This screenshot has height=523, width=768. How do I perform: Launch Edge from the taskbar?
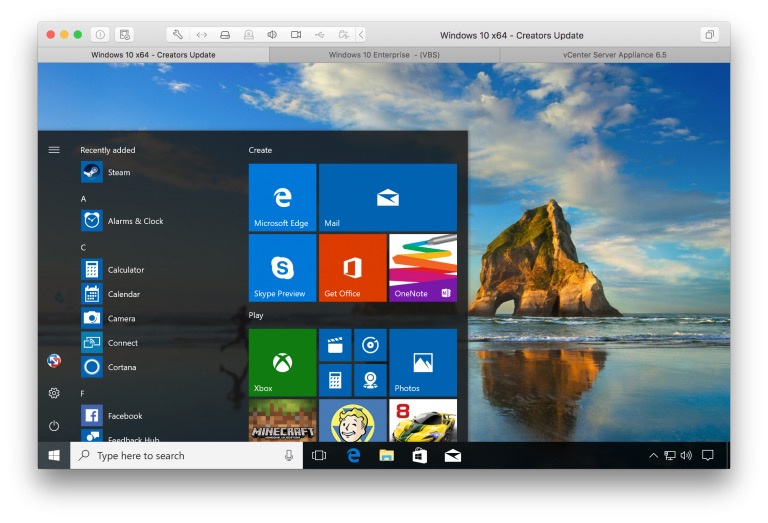[353, 455]
